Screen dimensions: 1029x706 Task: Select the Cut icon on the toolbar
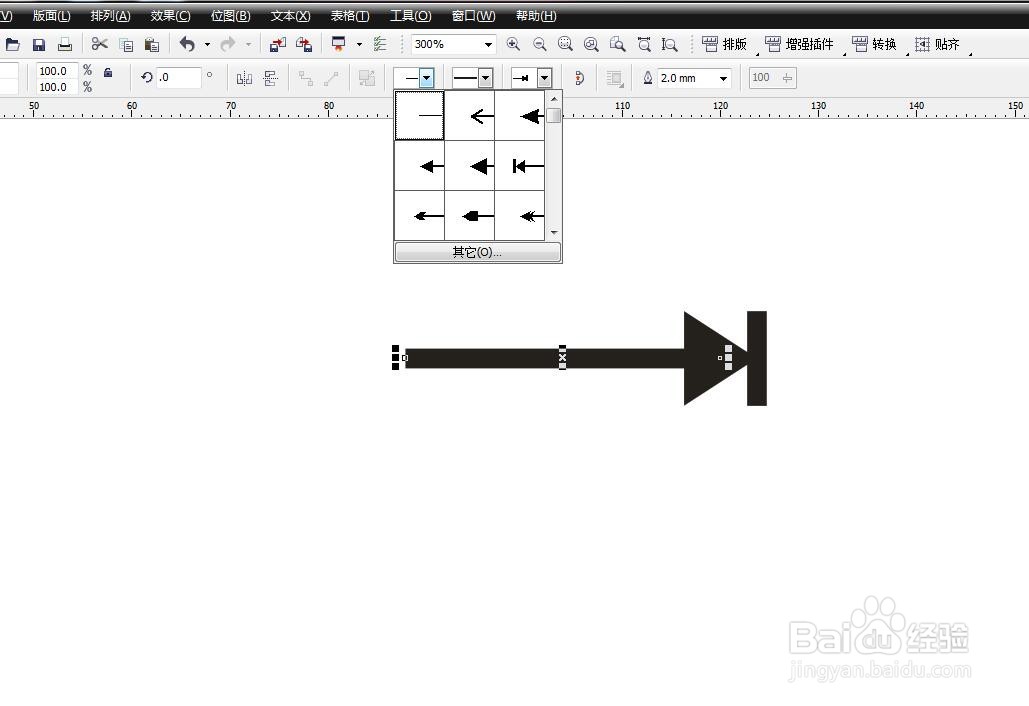pos(97,44)
